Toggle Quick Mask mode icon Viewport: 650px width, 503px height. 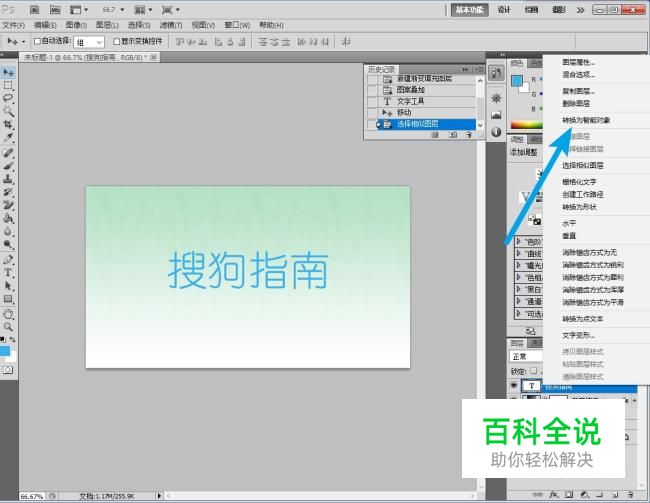(8, 370)
